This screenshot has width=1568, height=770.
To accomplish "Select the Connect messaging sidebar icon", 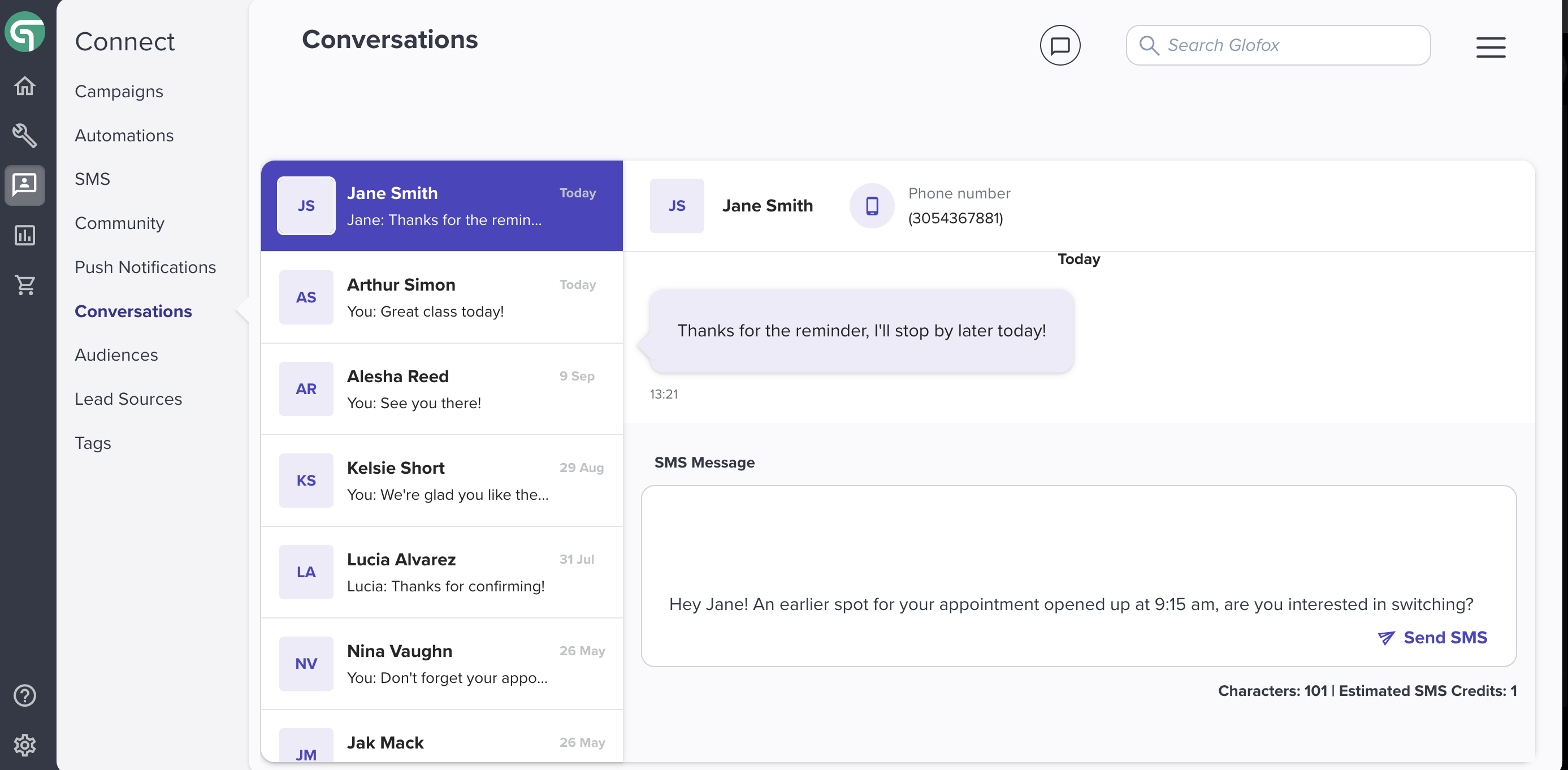I will pyautogui.click(x=25, y=185).
